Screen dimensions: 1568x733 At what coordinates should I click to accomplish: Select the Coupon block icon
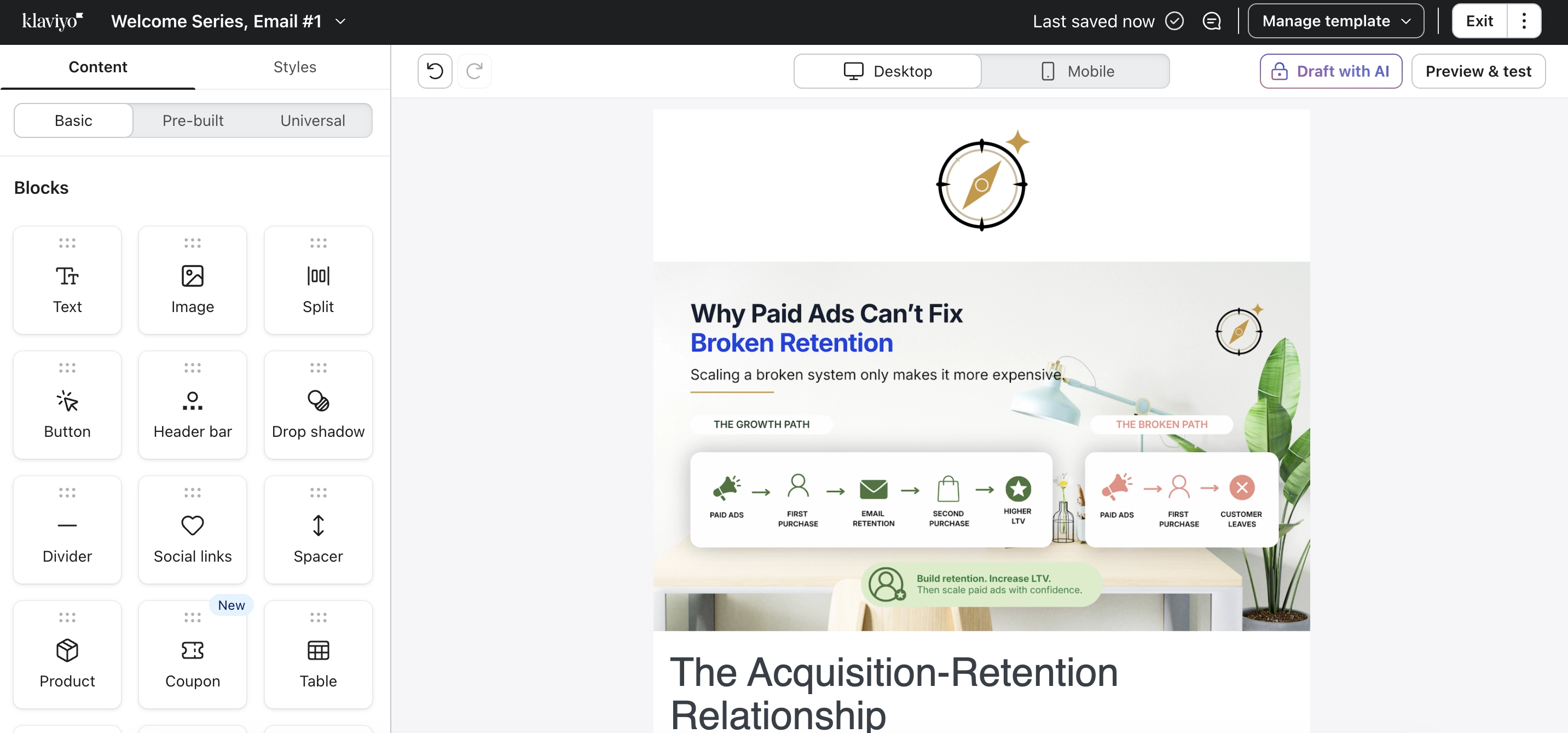(x=192, y=650)
